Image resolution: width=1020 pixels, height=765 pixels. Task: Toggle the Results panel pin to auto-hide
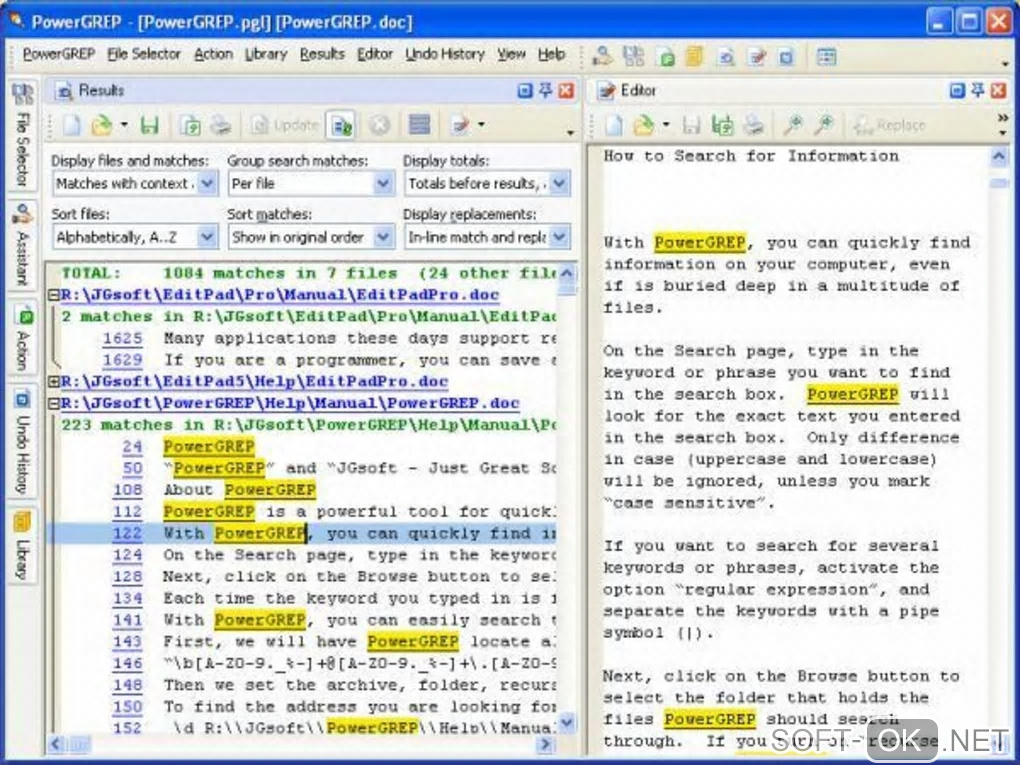click(545, 90)
